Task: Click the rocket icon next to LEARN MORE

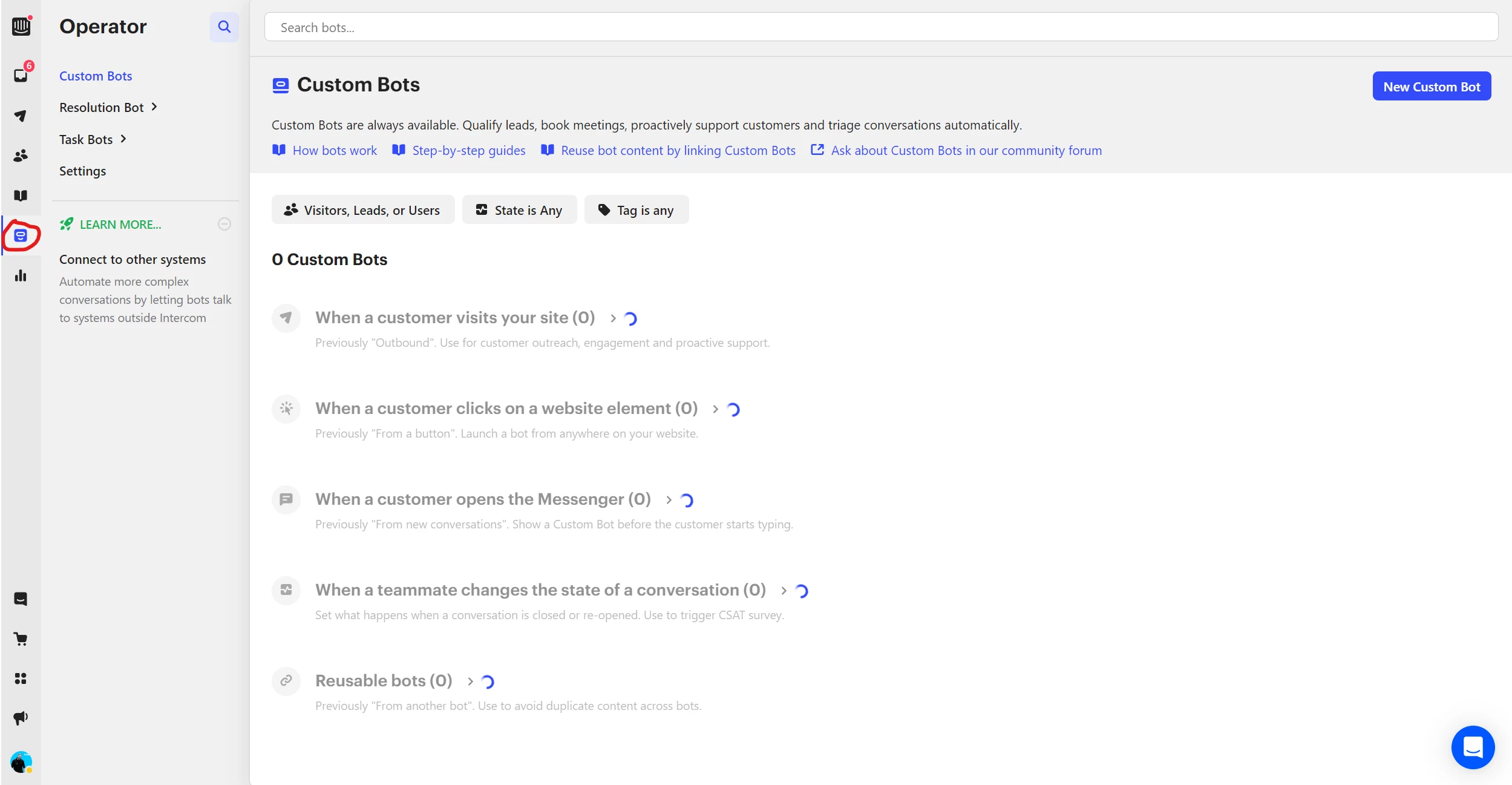Action: coord(67,224)
